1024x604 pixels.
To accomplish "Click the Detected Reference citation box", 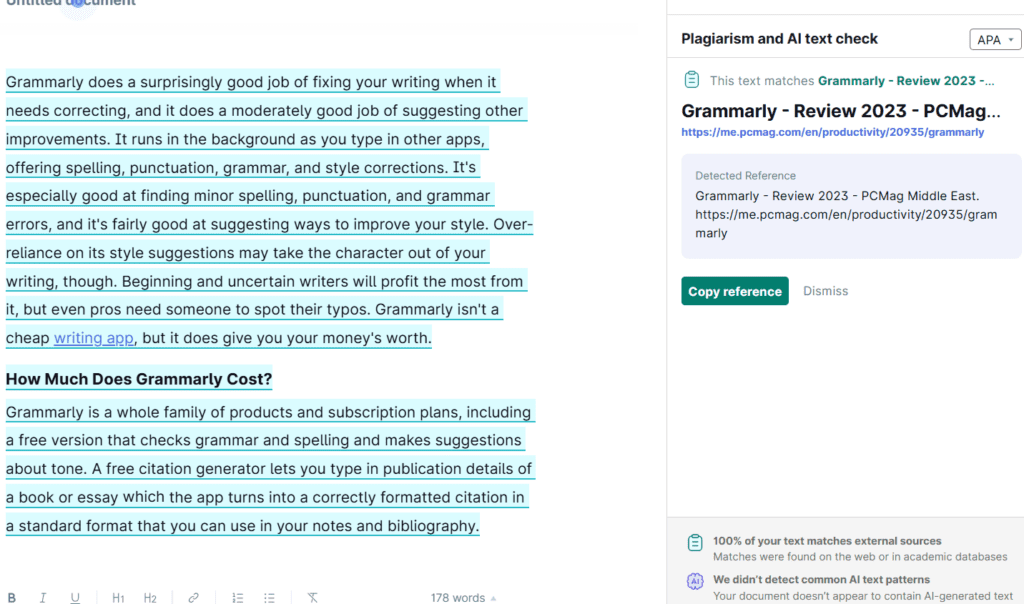I will click(x=851, y=206).
